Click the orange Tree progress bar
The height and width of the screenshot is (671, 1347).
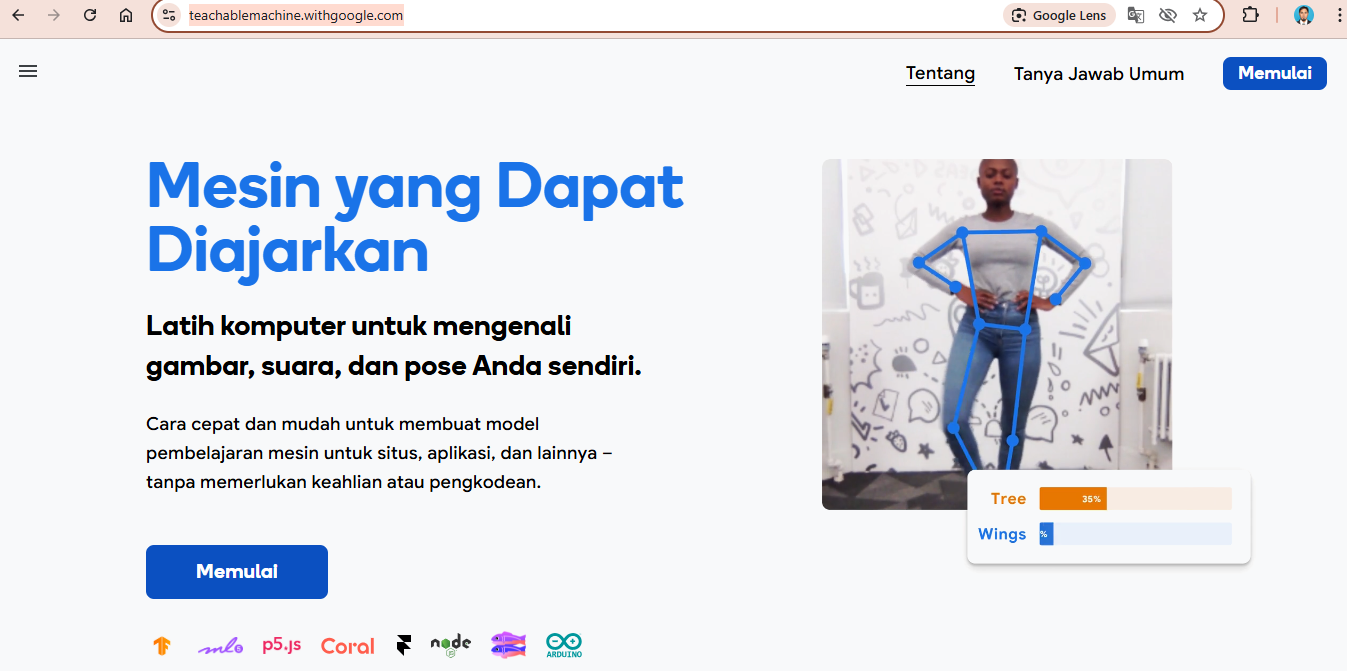point(1073,499)
